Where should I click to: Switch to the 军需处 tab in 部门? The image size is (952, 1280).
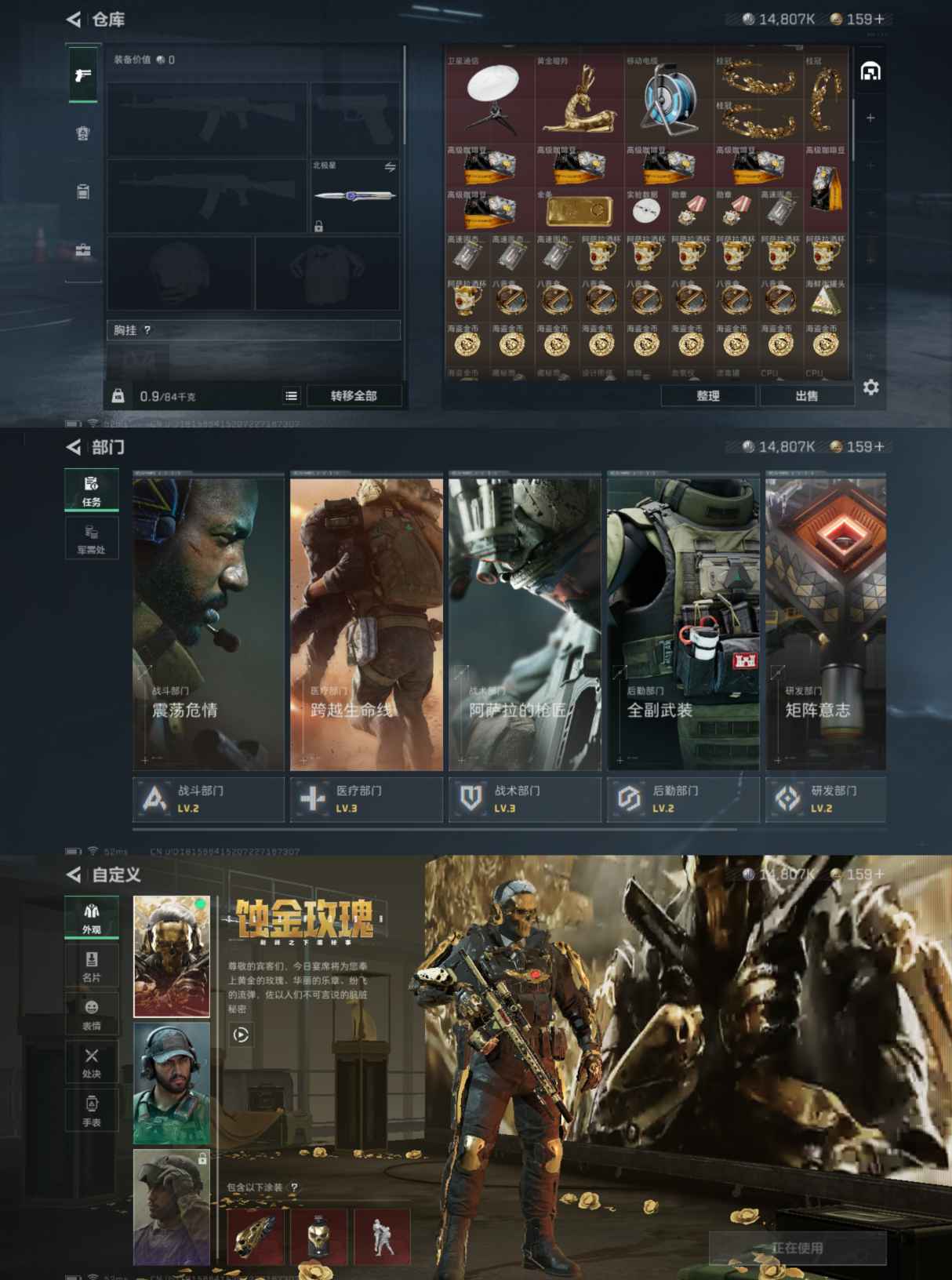(x=92, y=538)
